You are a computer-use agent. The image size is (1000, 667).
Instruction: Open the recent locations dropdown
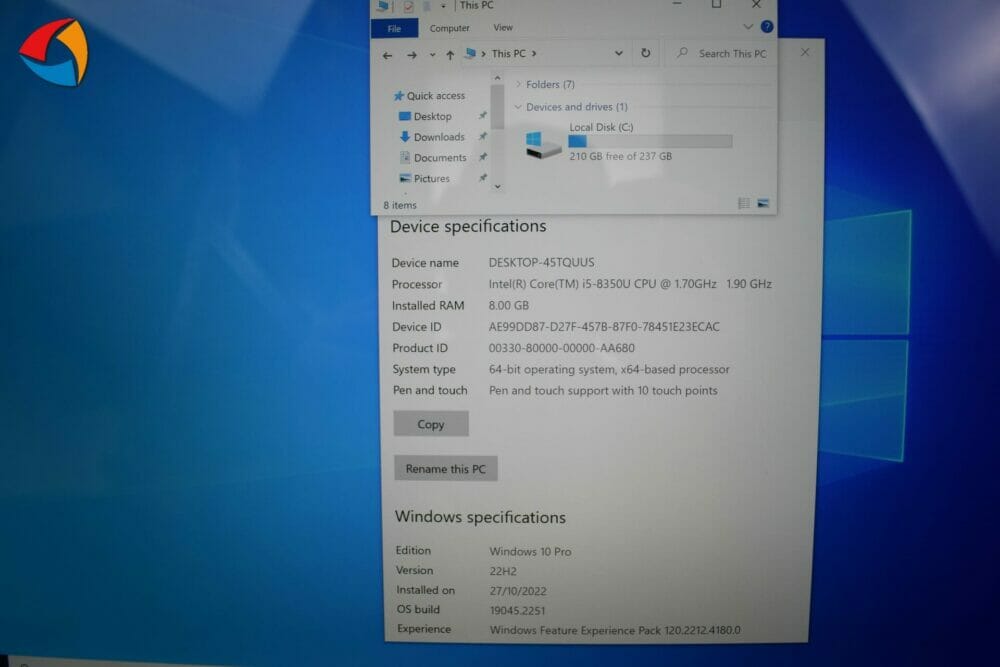point(432,55)
